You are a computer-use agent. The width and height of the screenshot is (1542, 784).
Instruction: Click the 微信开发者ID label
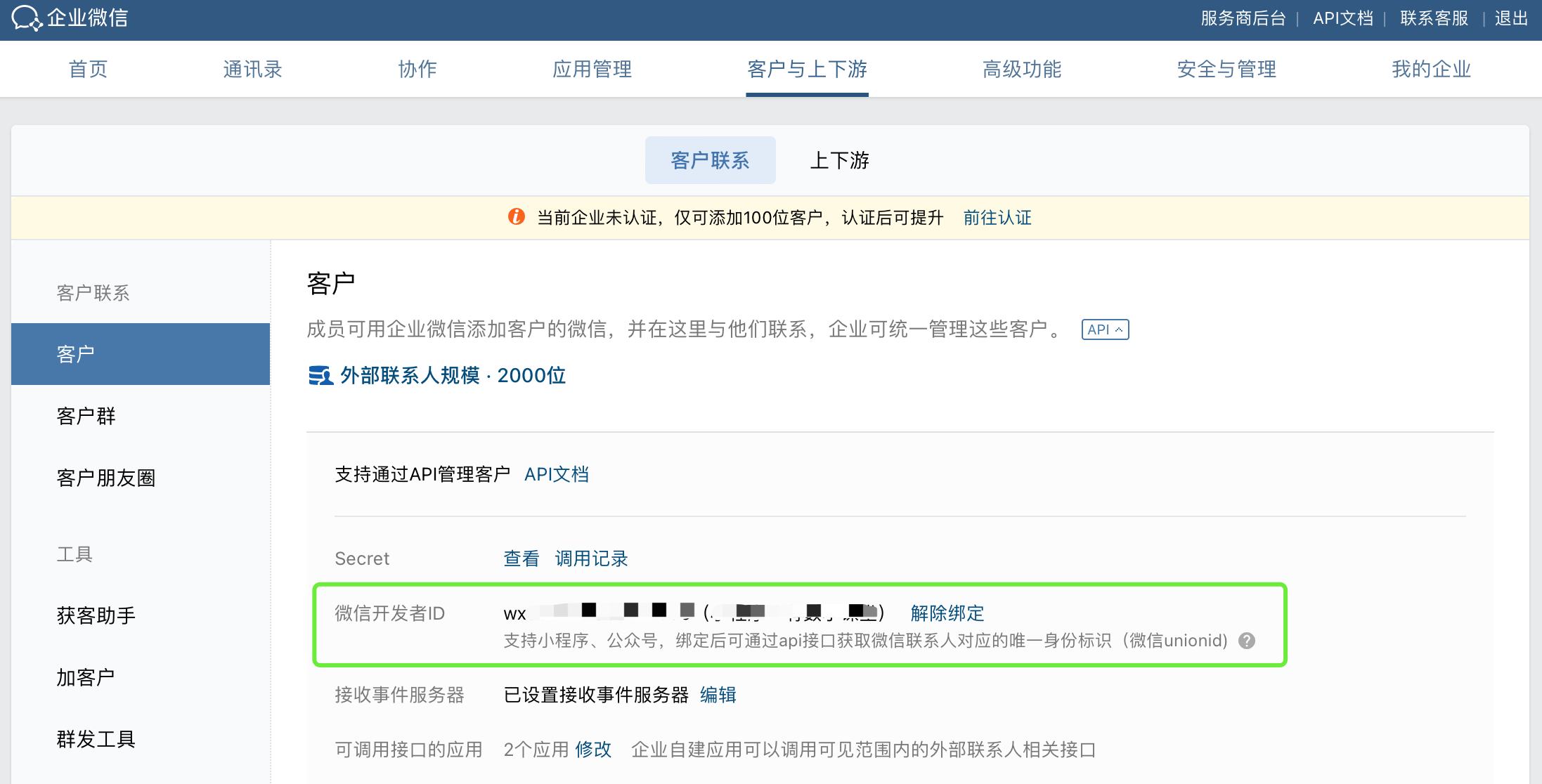pos(390,613)
